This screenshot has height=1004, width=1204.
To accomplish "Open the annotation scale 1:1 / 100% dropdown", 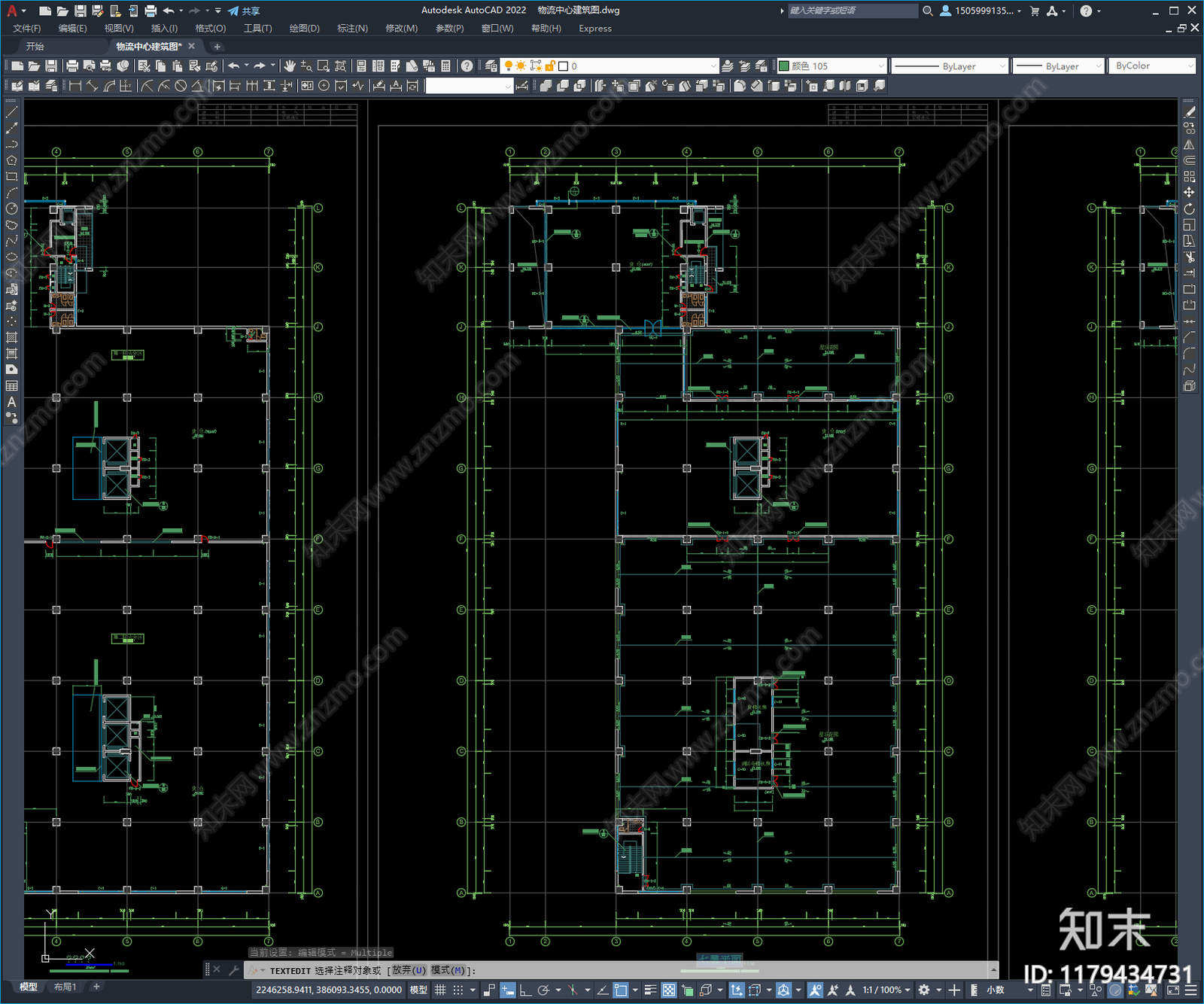I will tap(886, 990).
